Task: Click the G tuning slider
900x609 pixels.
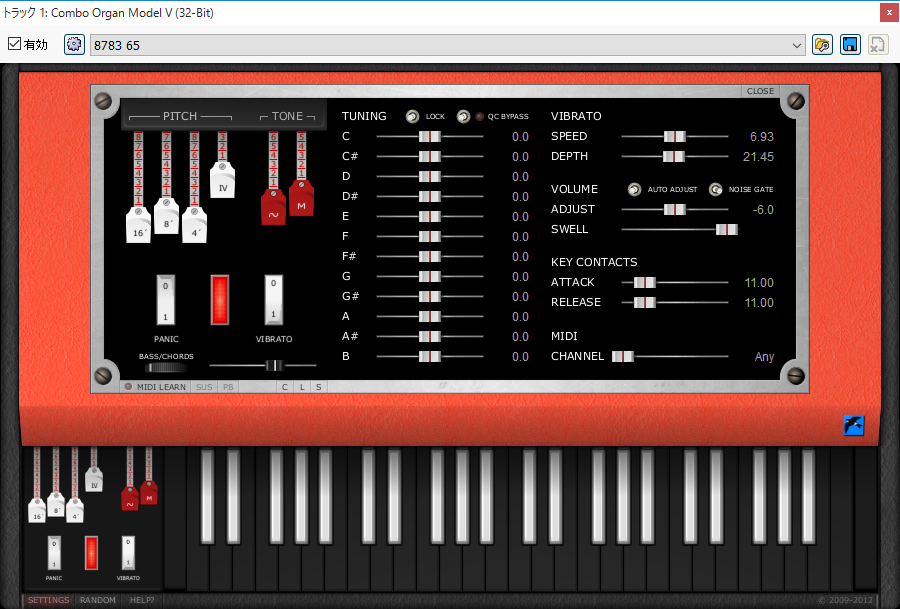Action: 430,277
